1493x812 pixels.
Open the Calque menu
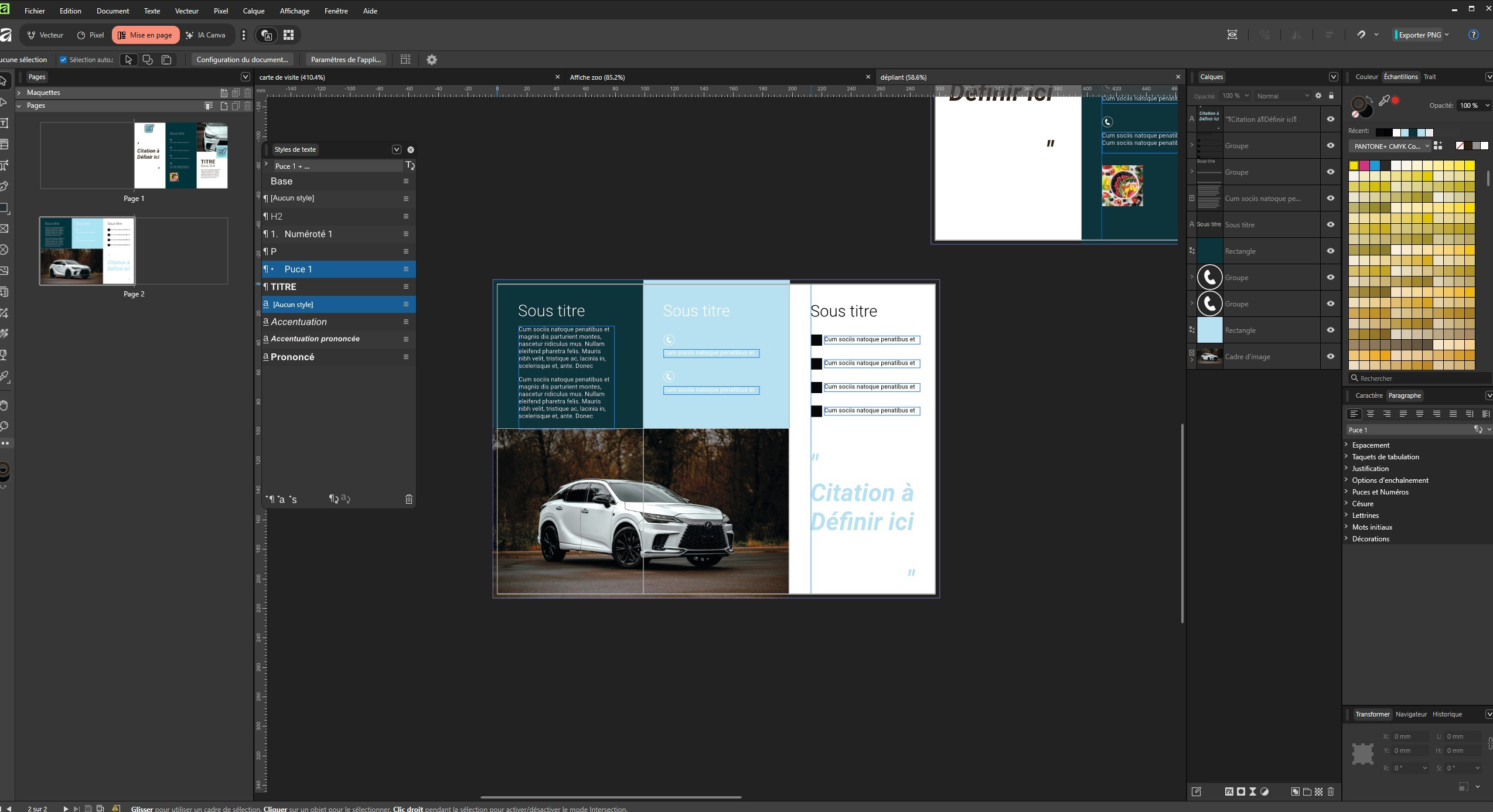click(253, 11)
